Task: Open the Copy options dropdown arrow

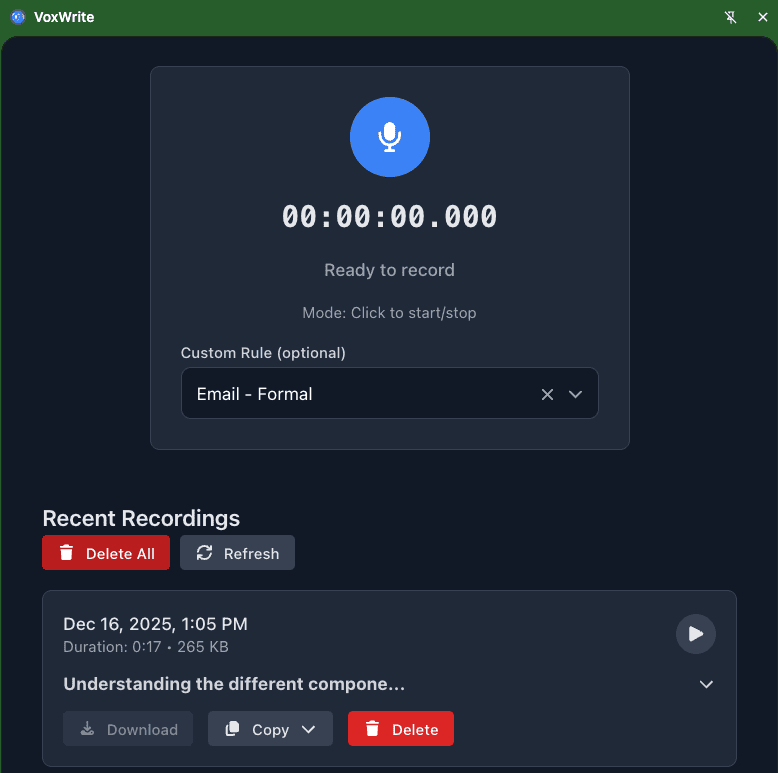Action: [308, 729]
